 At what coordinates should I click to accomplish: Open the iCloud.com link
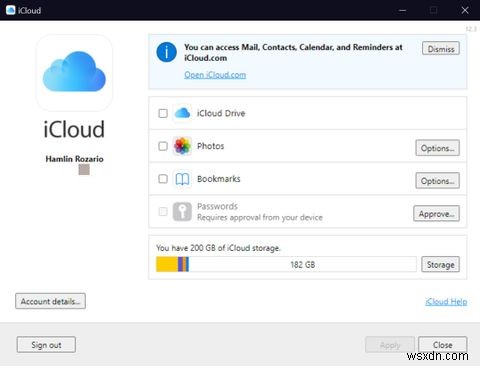pyautogui.click(x=215, y=75)
